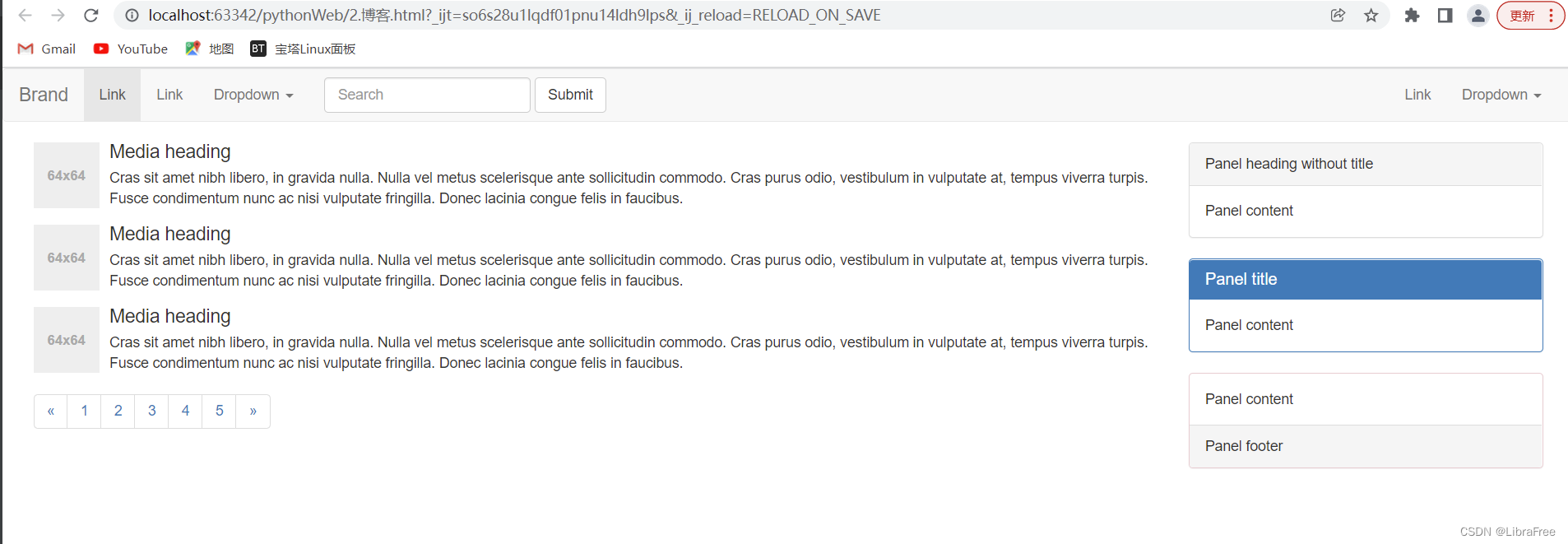Click the first Media heading title
The height and width of the screenshot is (544, 1568).
pos(170,151)
